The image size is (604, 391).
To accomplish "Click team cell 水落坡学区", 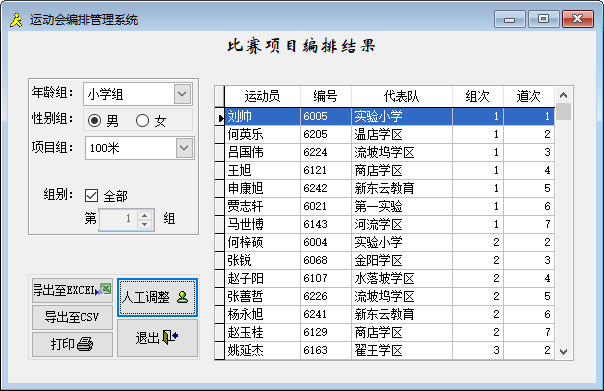I will pos(401,278).
